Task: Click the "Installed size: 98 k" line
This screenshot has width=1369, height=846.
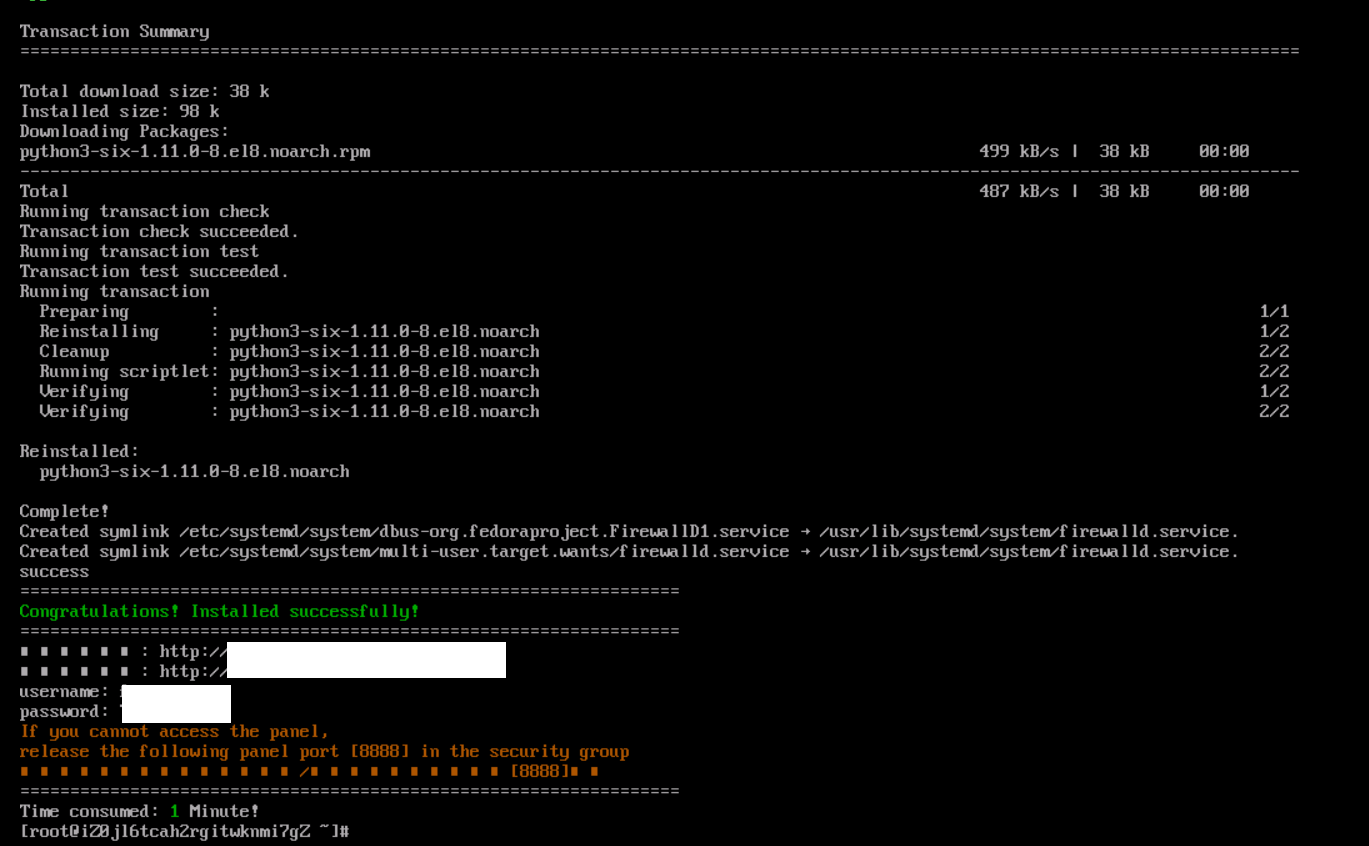Action: [119, 111]
